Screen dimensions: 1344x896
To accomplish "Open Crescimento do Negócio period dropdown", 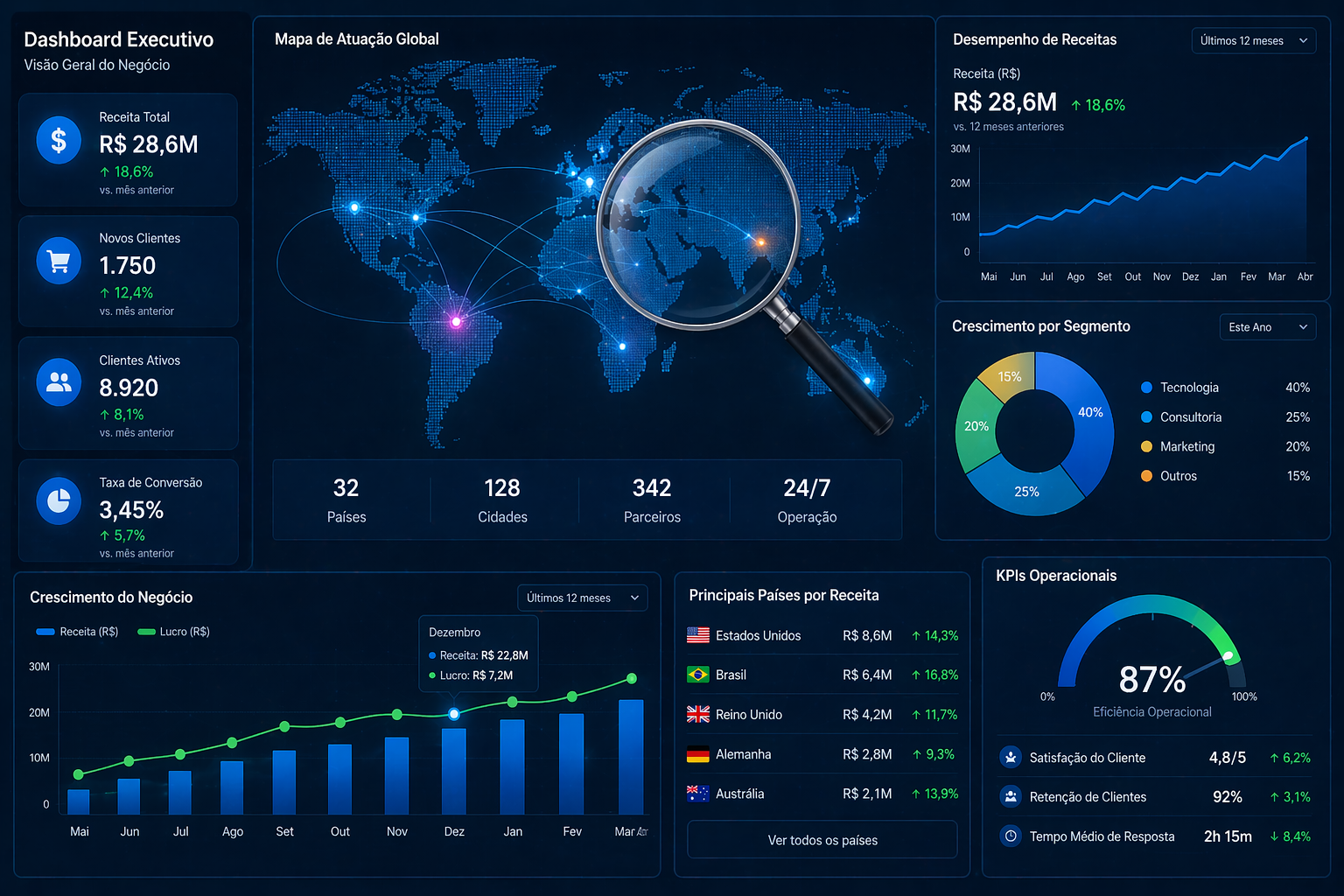I will 582,598.
